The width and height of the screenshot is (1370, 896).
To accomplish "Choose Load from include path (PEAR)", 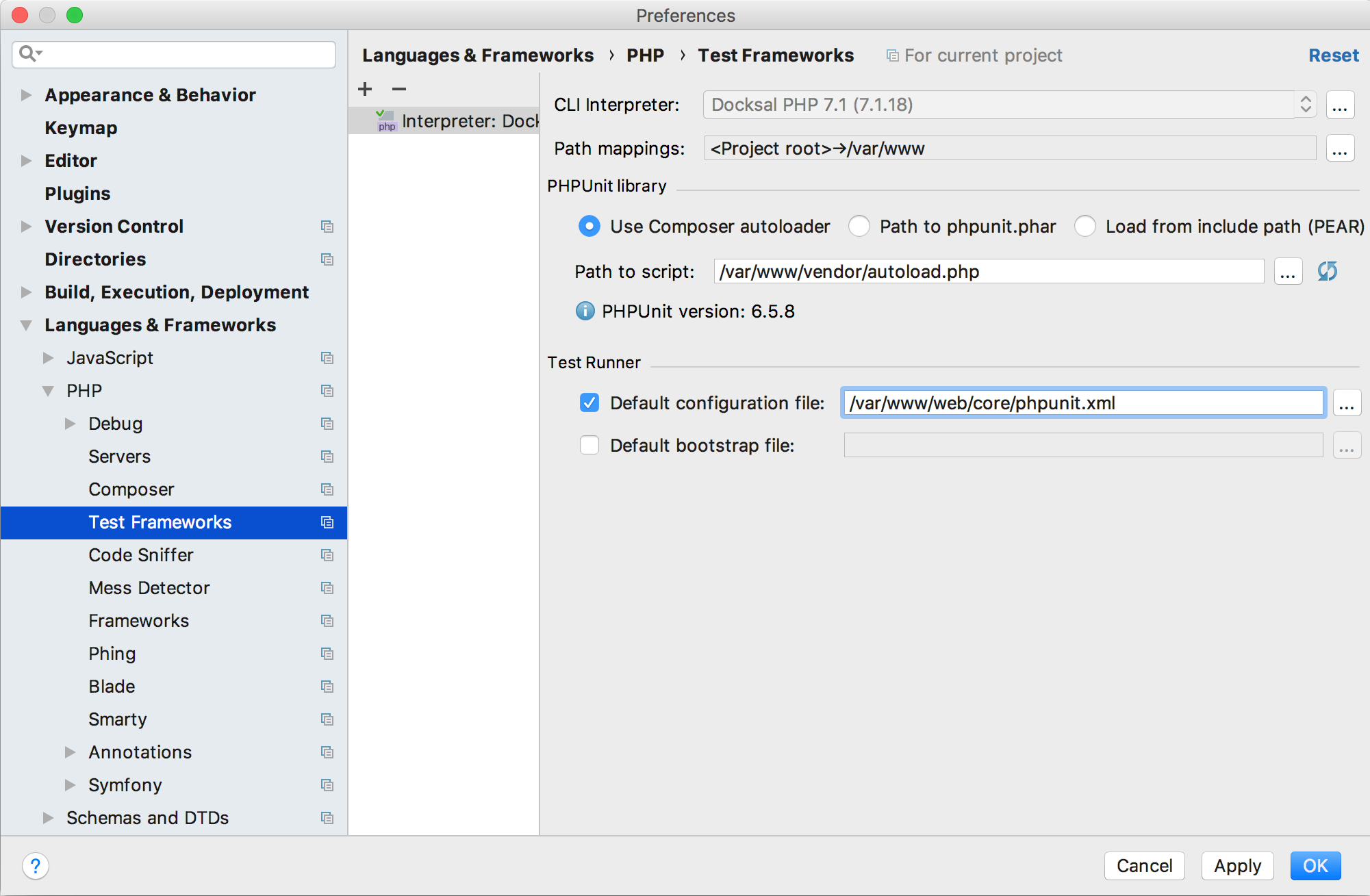I will coord(1085,227).
